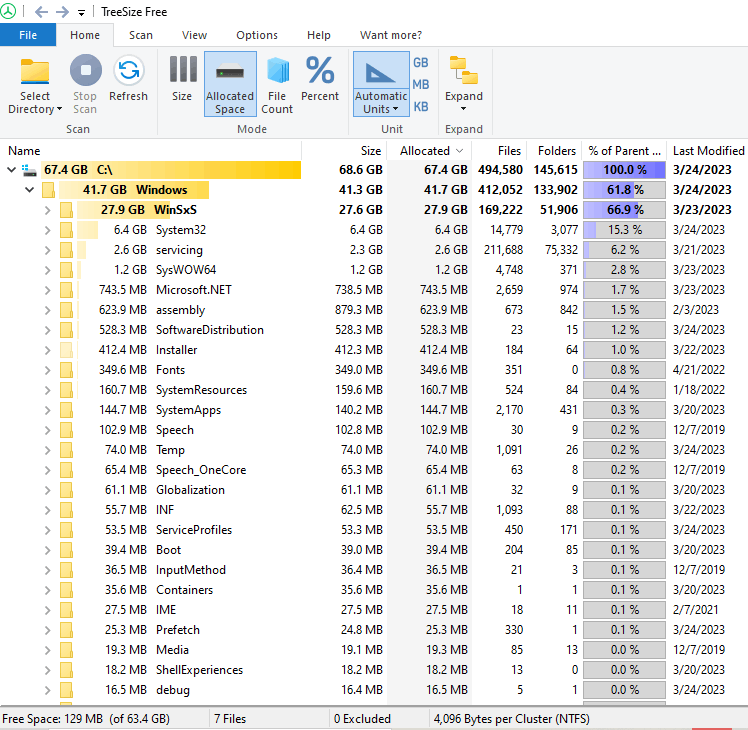
Task: Sort by the Allocated column header
Action: (429, 151)
